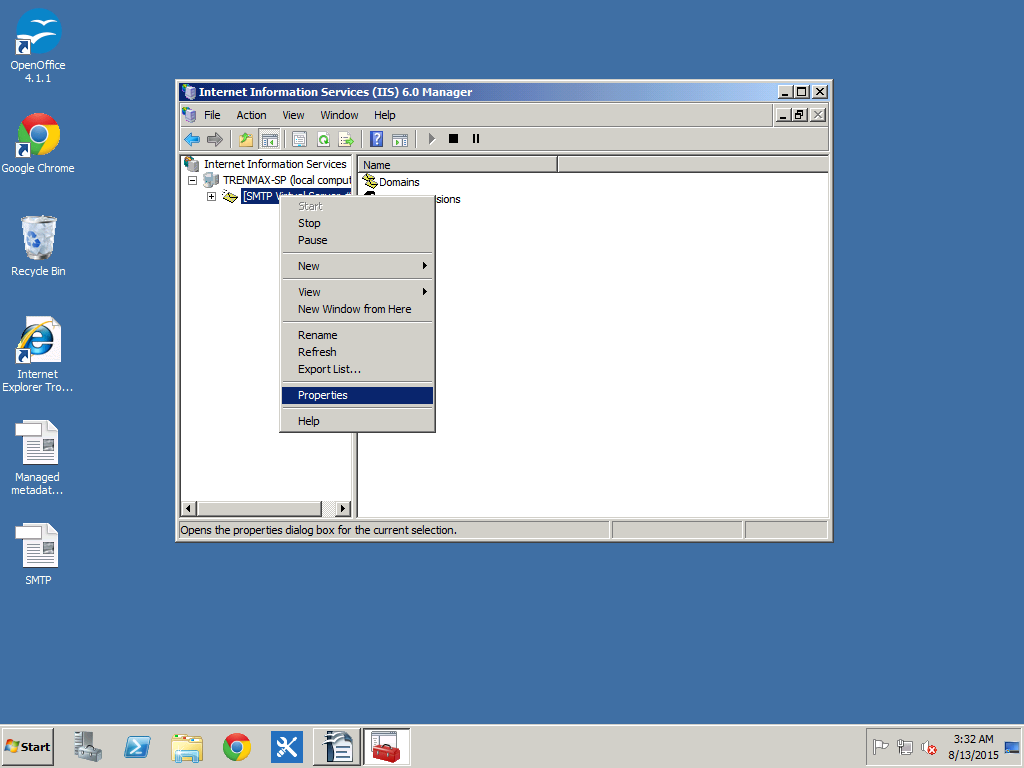Open the File menu
Screen dimensions: 1024x768
[x=212, y=115]
